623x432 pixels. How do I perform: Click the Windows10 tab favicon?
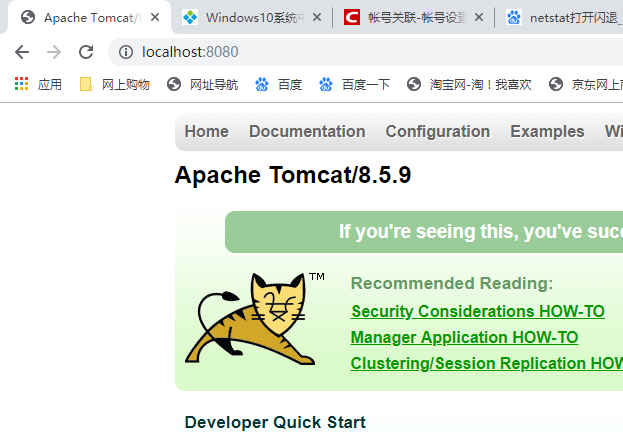(x=190, y=17)
